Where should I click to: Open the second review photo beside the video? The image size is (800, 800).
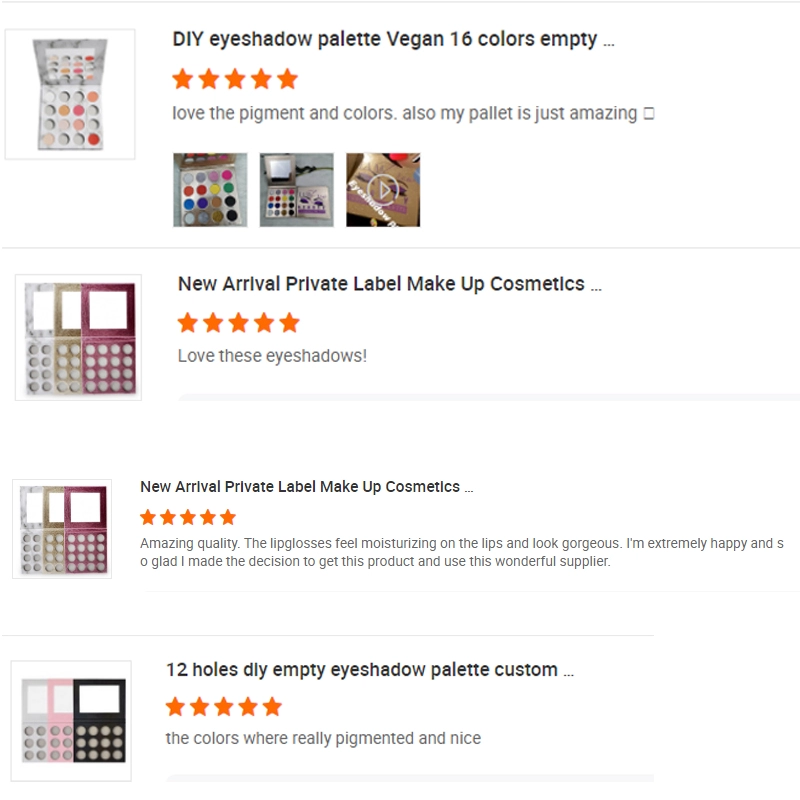tap(297, 189)
